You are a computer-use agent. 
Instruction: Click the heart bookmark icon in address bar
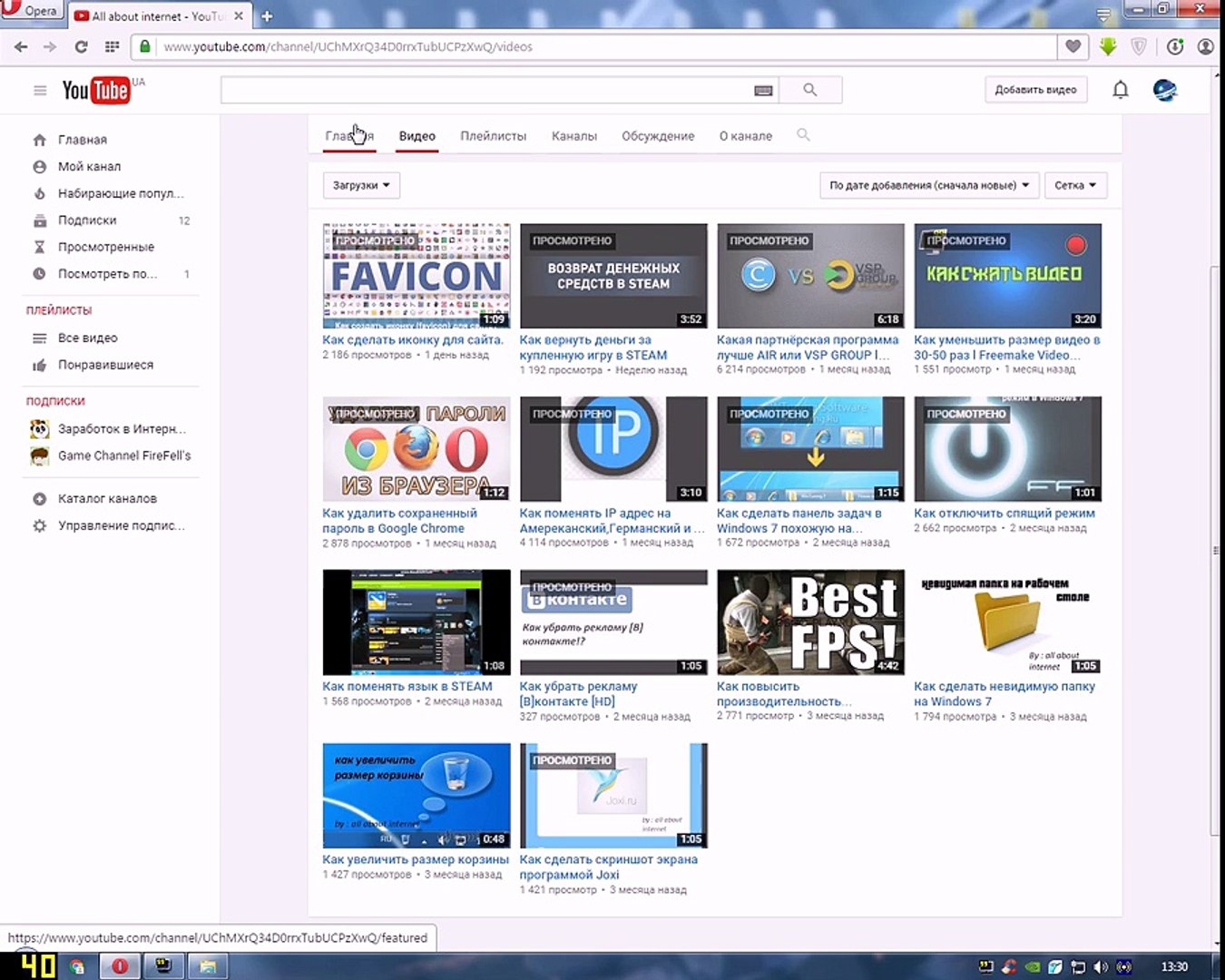pos(1073,46)
